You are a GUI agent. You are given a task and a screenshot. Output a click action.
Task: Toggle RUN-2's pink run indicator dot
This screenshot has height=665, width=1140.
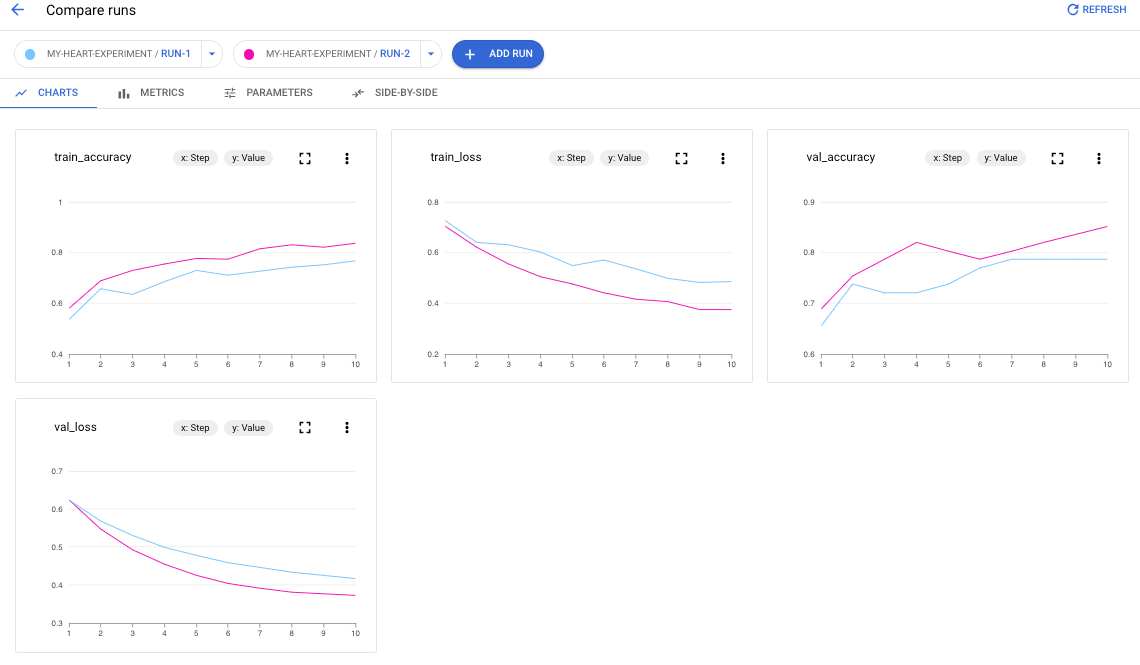pyautogui.click(x=249, y=53)
